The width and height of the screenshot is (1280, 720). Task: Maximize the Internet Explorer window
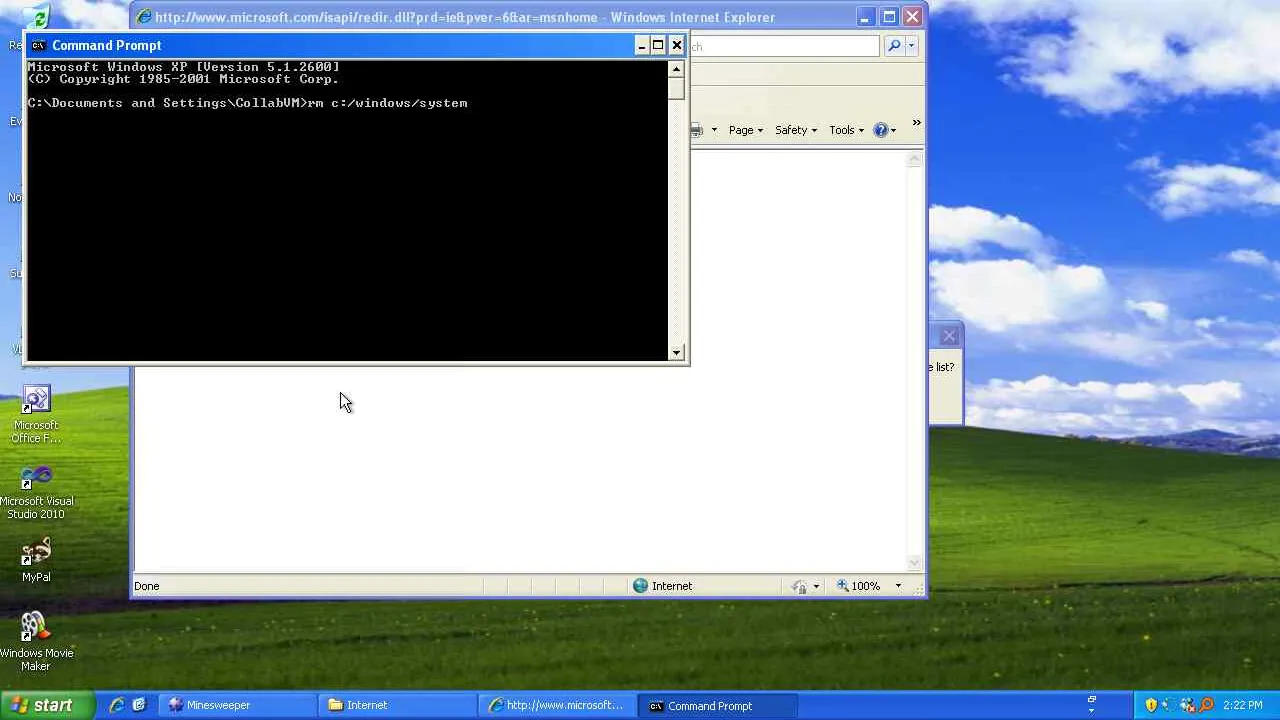click(x=889, y=17)
